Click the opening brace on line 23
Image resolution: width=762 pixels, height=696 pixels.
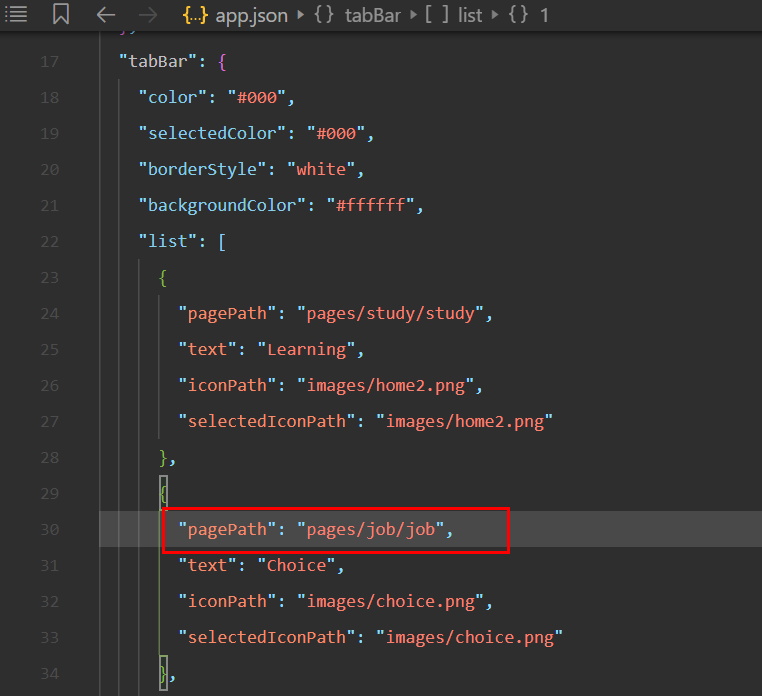pos(163,278)
